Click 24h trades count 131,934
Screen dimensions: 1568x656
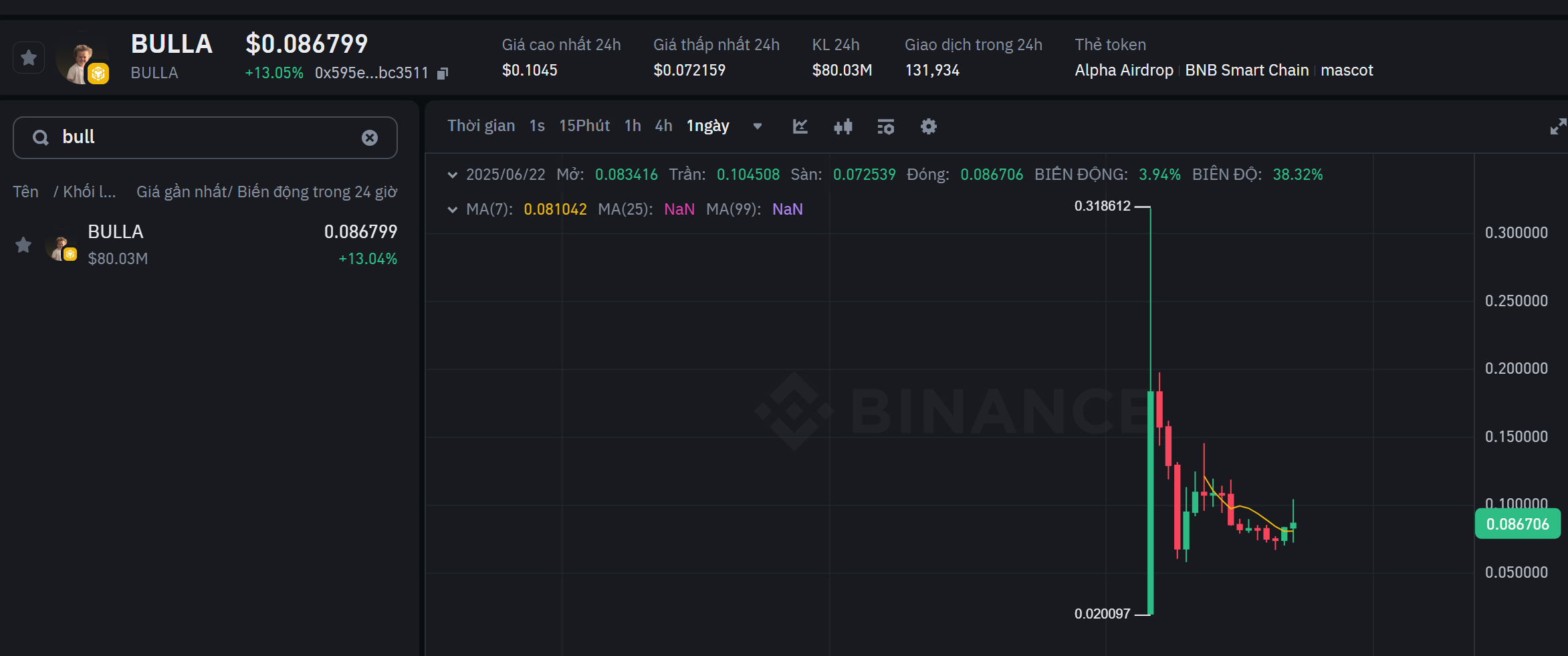click(932, 70)
